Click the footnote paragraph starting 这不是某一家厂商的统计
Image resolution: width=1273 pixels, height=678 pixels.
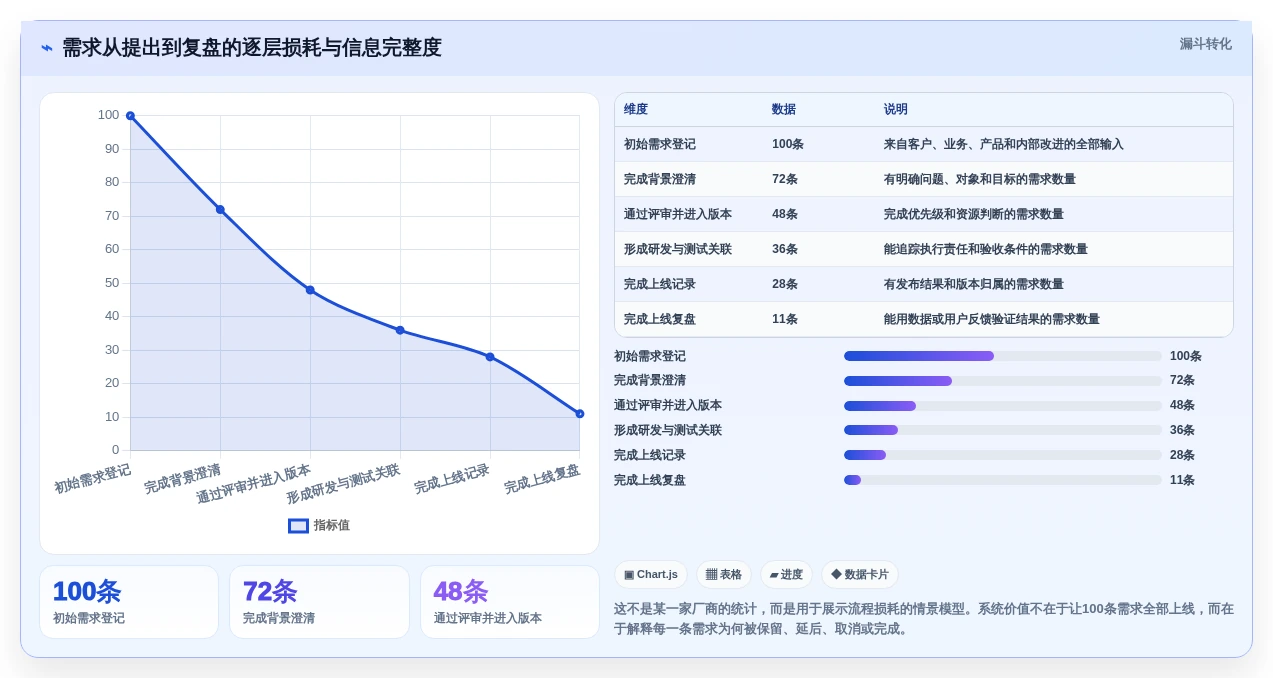click(x=923, y=619)
